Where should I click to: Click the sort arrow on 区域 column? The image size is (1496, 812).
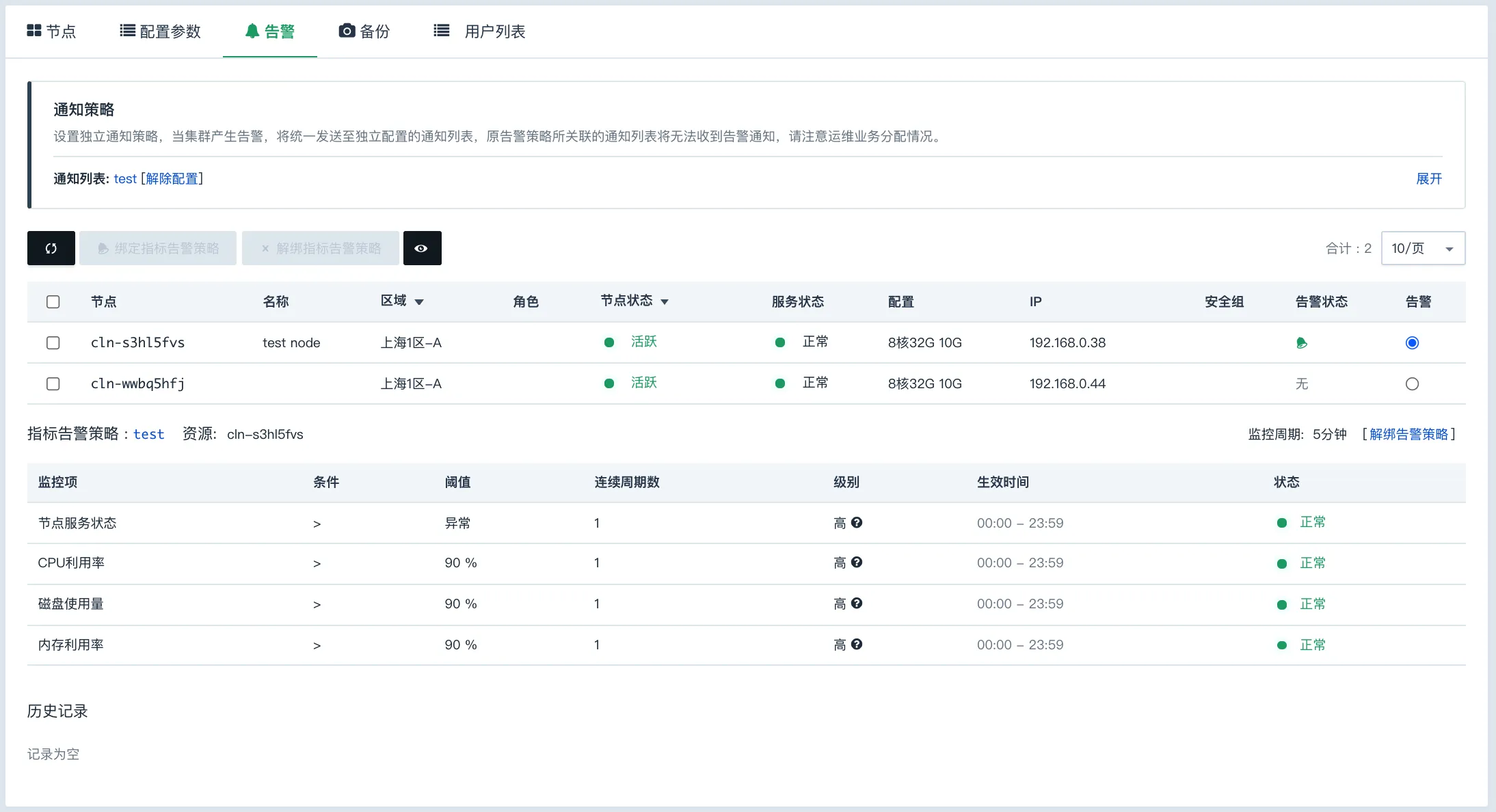[x=420, y=301]
